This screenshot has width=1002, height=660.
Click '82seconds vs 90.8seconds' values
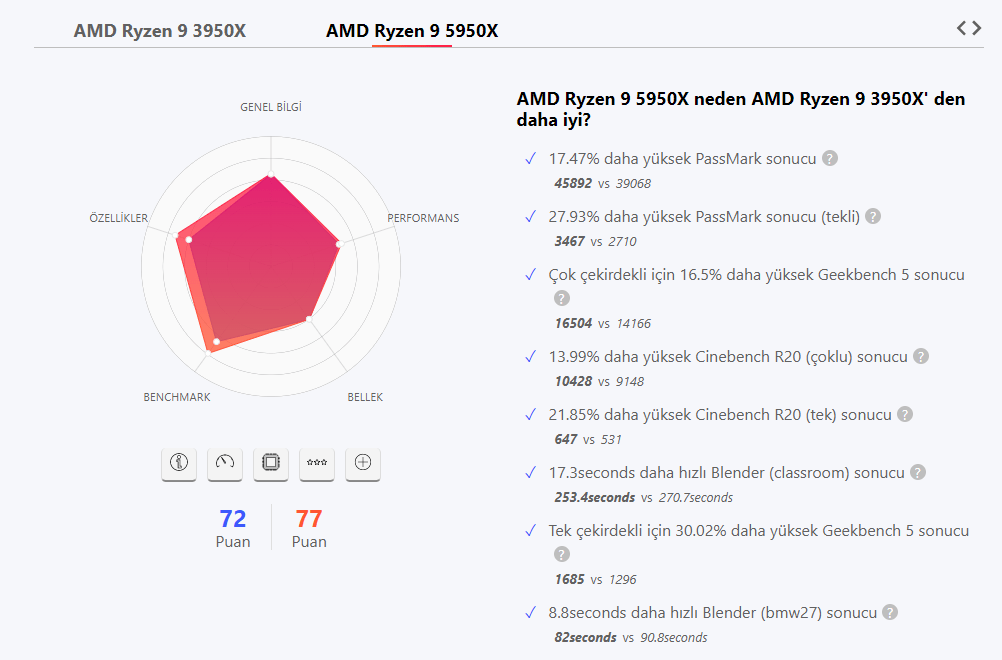(x=631, y=638)
